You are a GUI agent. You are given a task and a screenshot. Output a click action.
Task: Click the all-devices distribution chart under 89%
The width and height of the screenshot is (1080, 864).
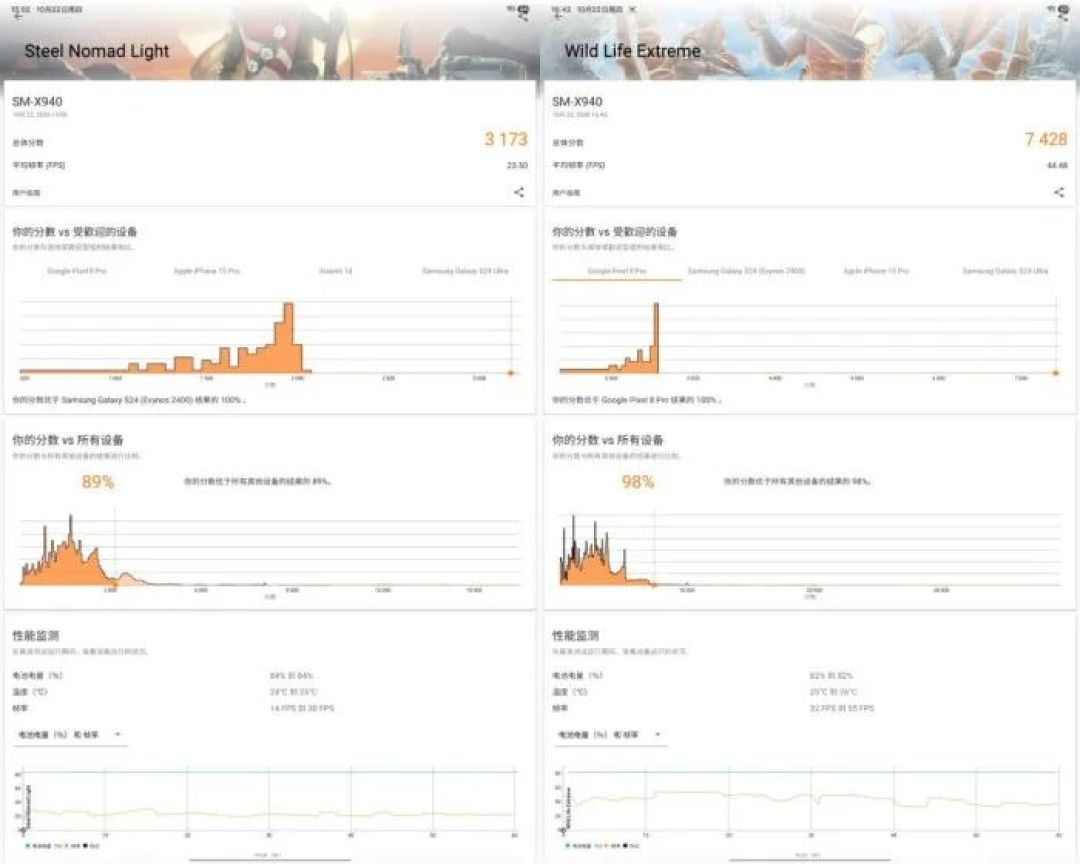(269, 553)
